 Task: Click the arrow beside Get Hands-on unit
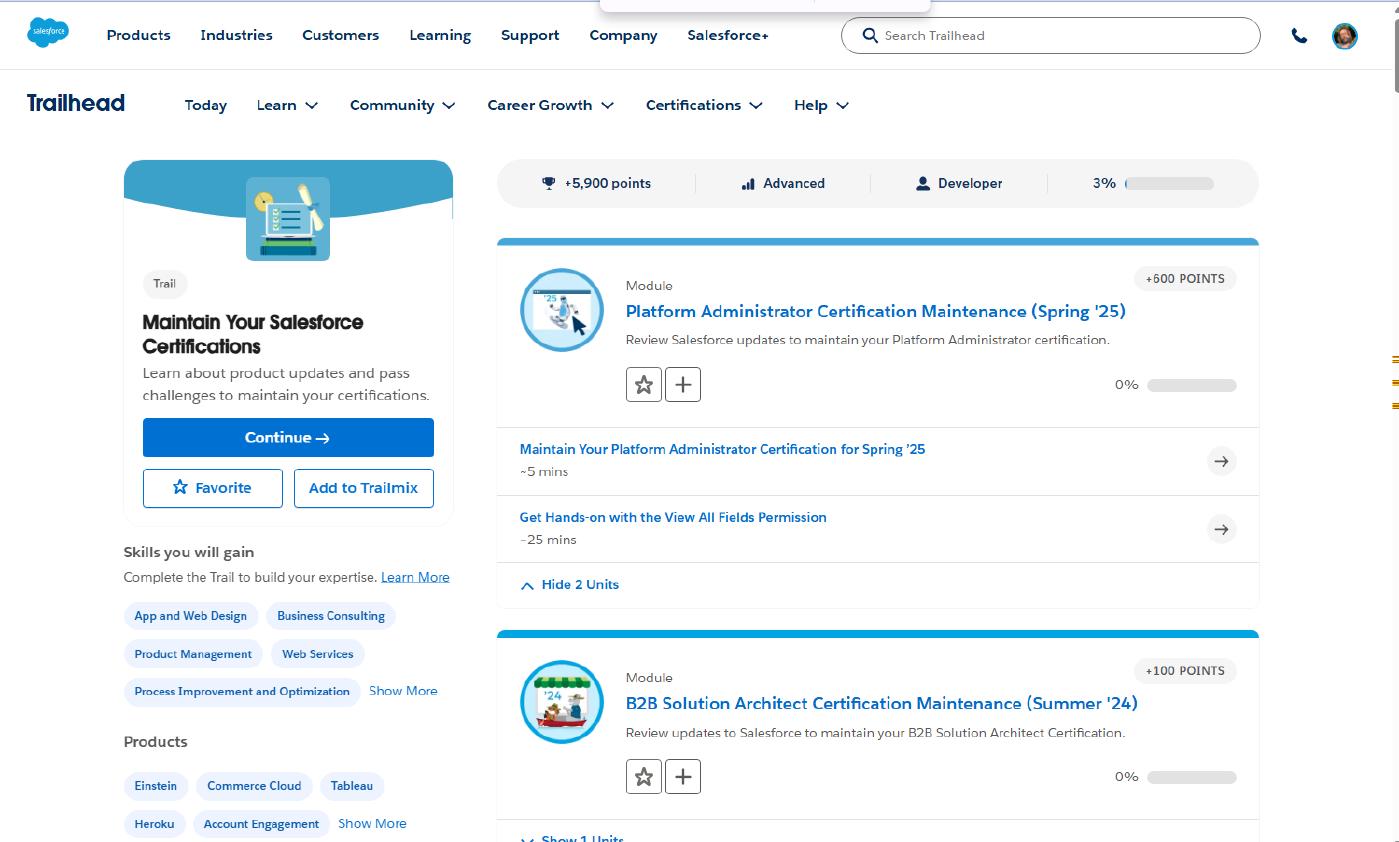[x=1221, y=529]
